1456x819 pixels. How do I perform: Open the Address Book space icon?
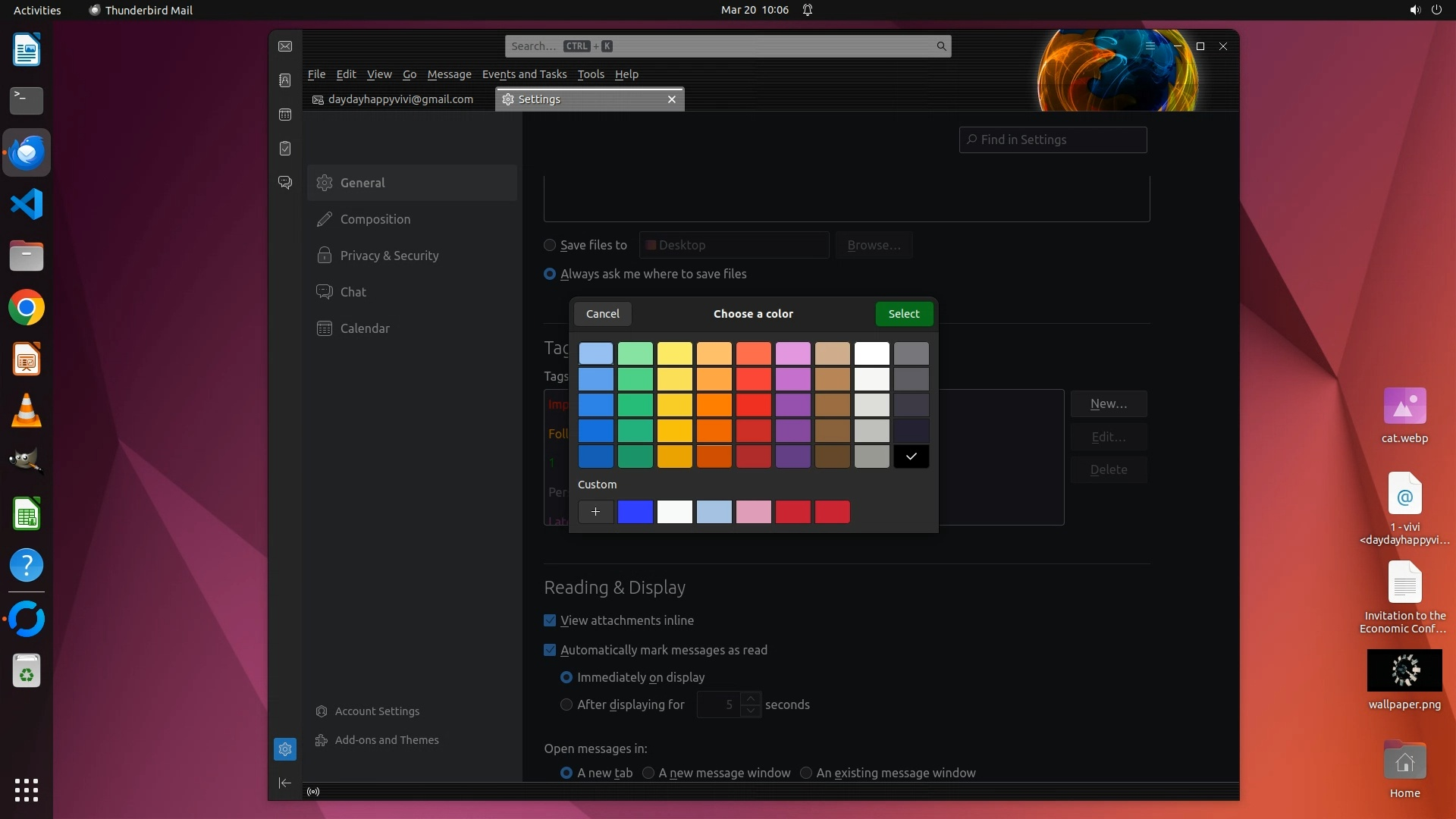pos(285,80)
